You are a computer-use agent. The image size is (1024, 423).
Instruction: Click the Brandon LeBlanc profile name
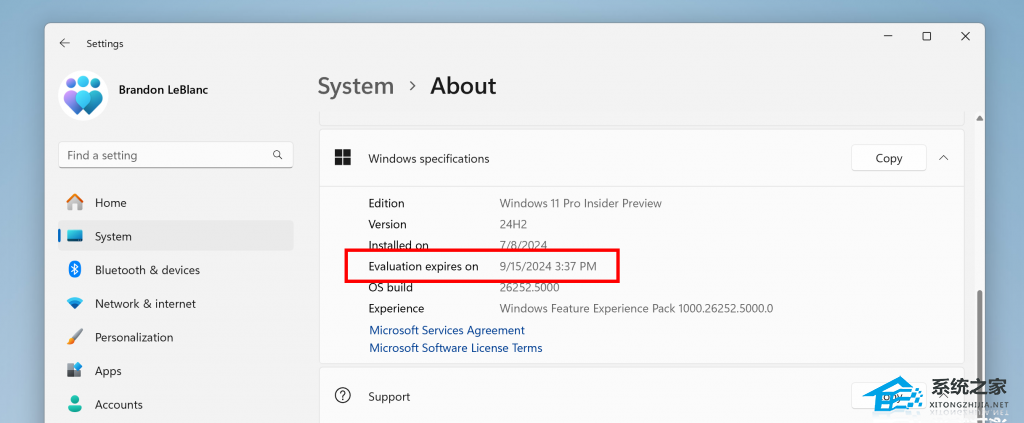163,90
